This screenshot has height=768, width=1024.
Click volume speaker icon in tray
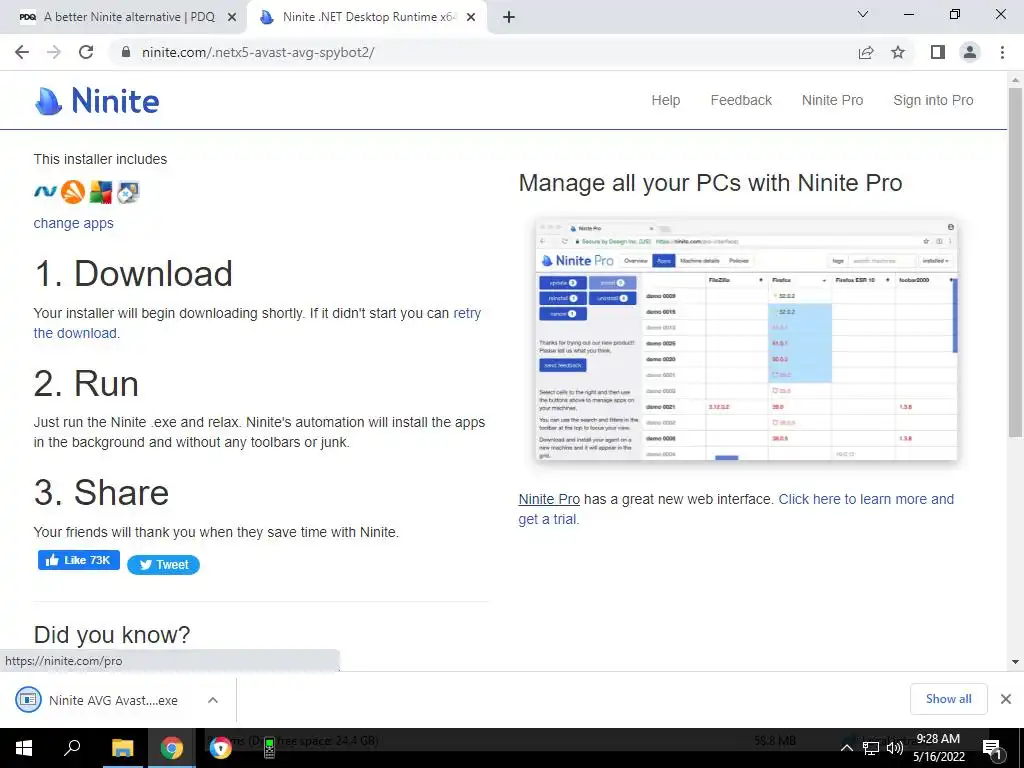tap(895, 748)
